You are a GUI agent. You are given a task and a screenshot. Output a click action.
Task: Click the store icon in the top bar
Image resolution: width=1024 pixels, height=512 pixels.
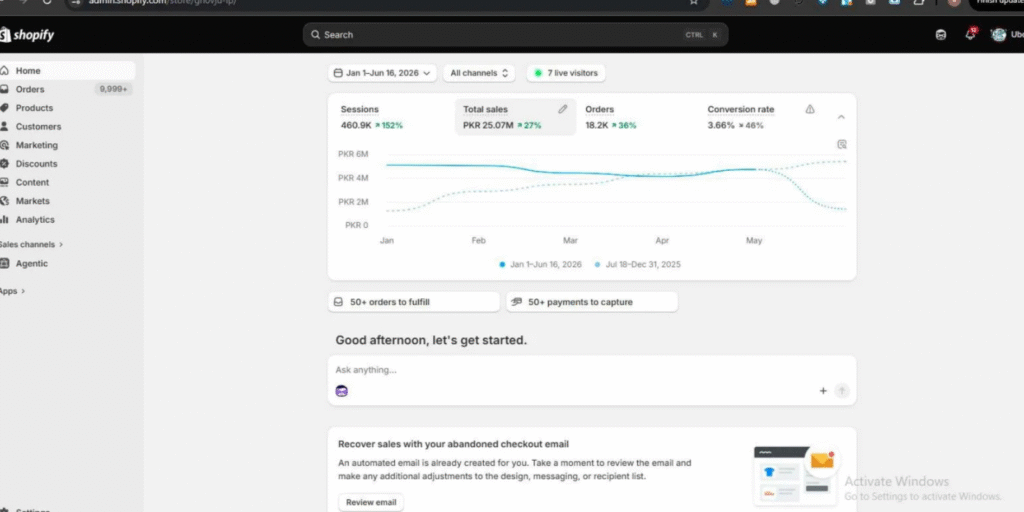coord(940,35)
